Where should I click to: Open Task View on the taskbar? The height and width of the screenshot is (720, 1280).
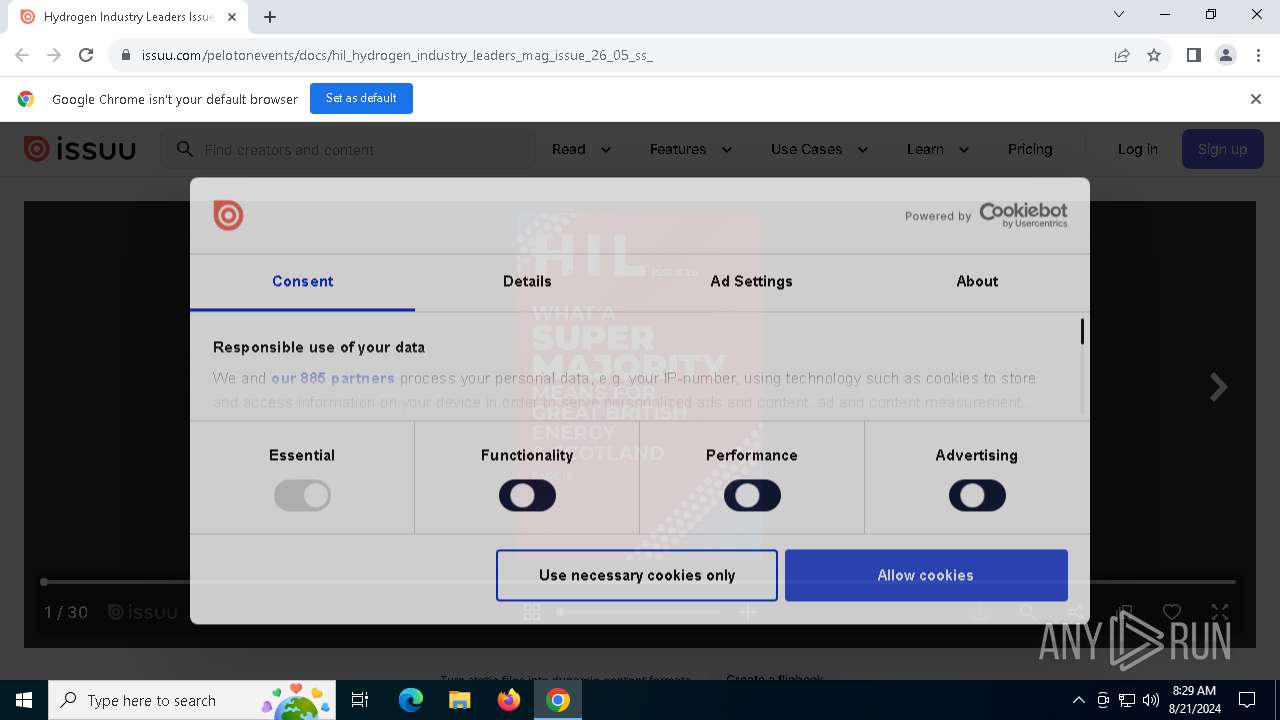point(360,700)
